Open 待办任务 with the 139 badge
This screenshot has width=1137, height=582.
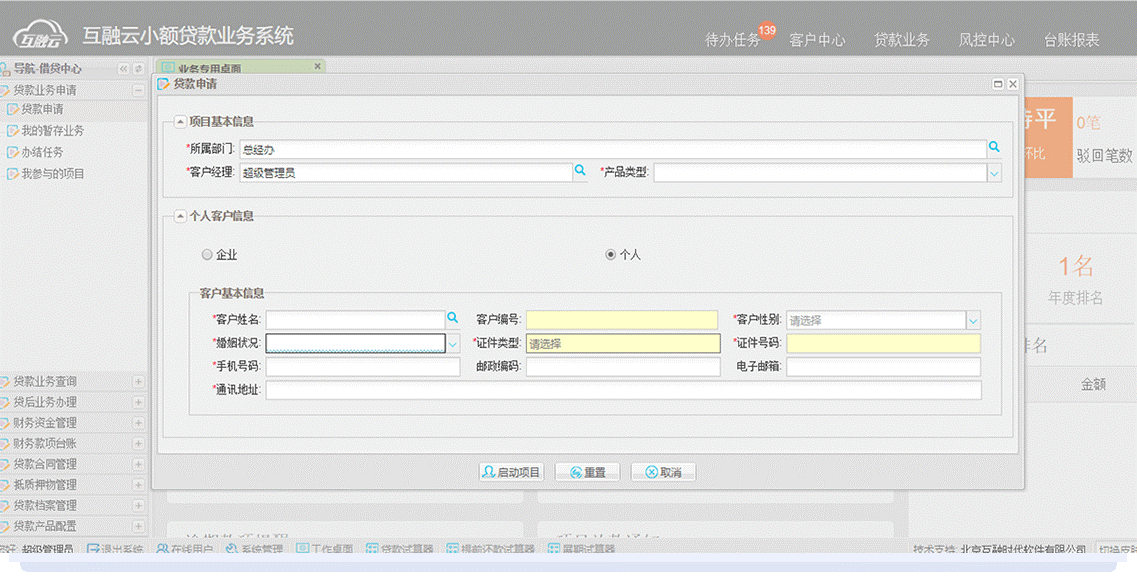[x=733, y=40]
